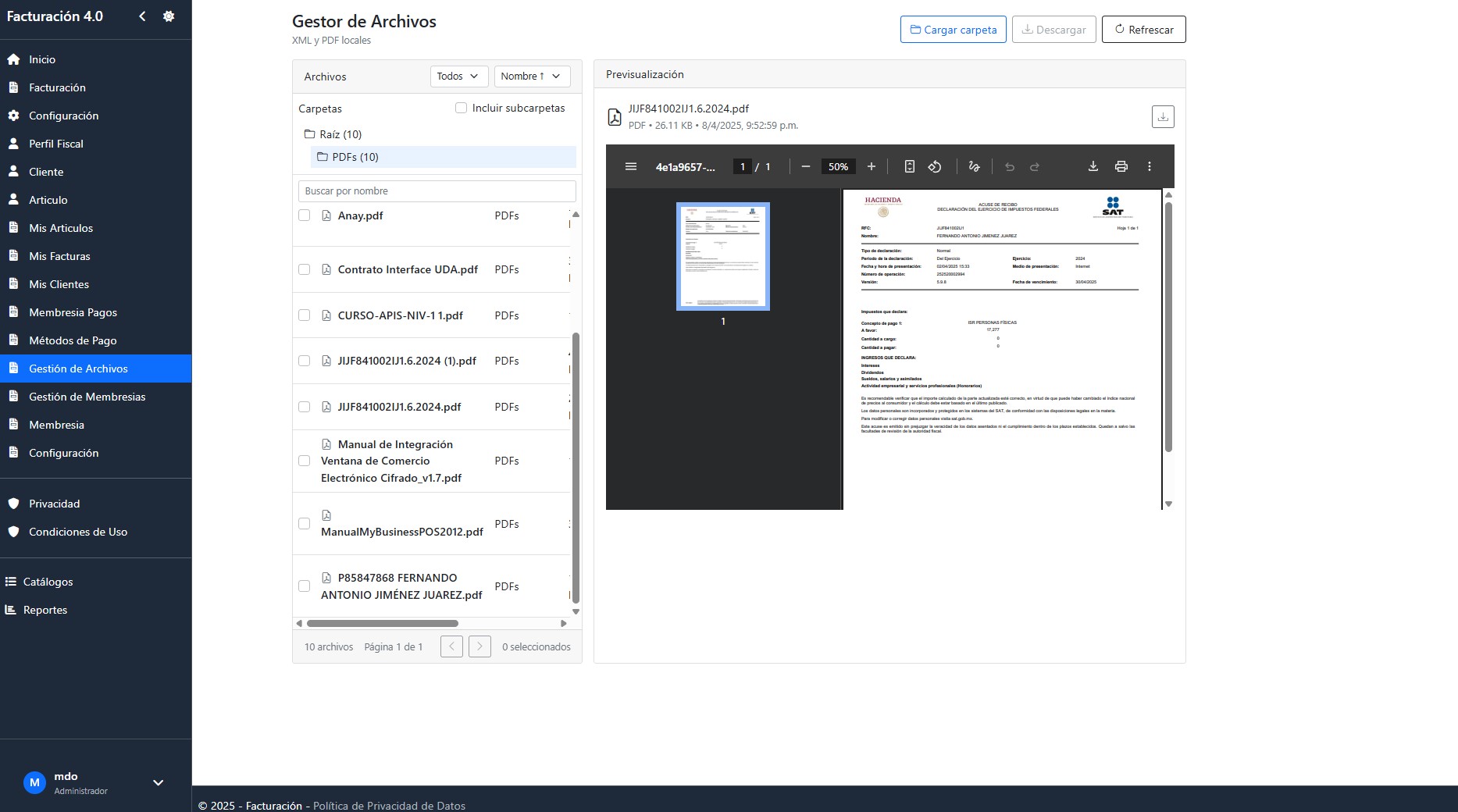Click the Cargar carpeta button
Image resolution: width=1458 pixels, height=812 pixels.
(953, 30)
